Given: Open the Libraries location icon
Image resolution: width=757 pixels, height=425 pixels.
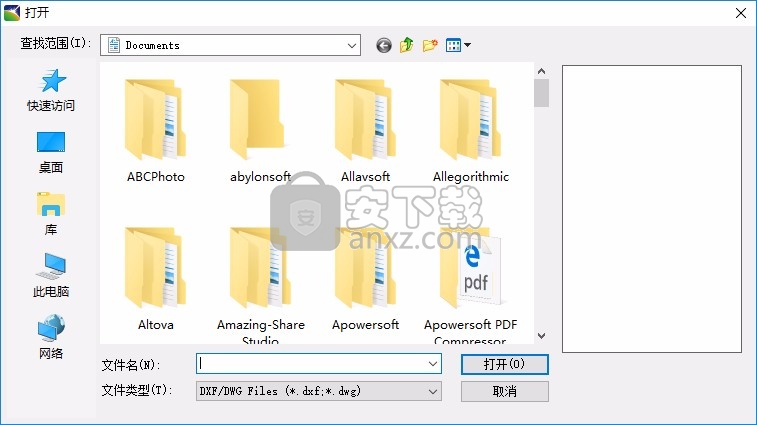Looking at the screenshot, I should (51, 205).
